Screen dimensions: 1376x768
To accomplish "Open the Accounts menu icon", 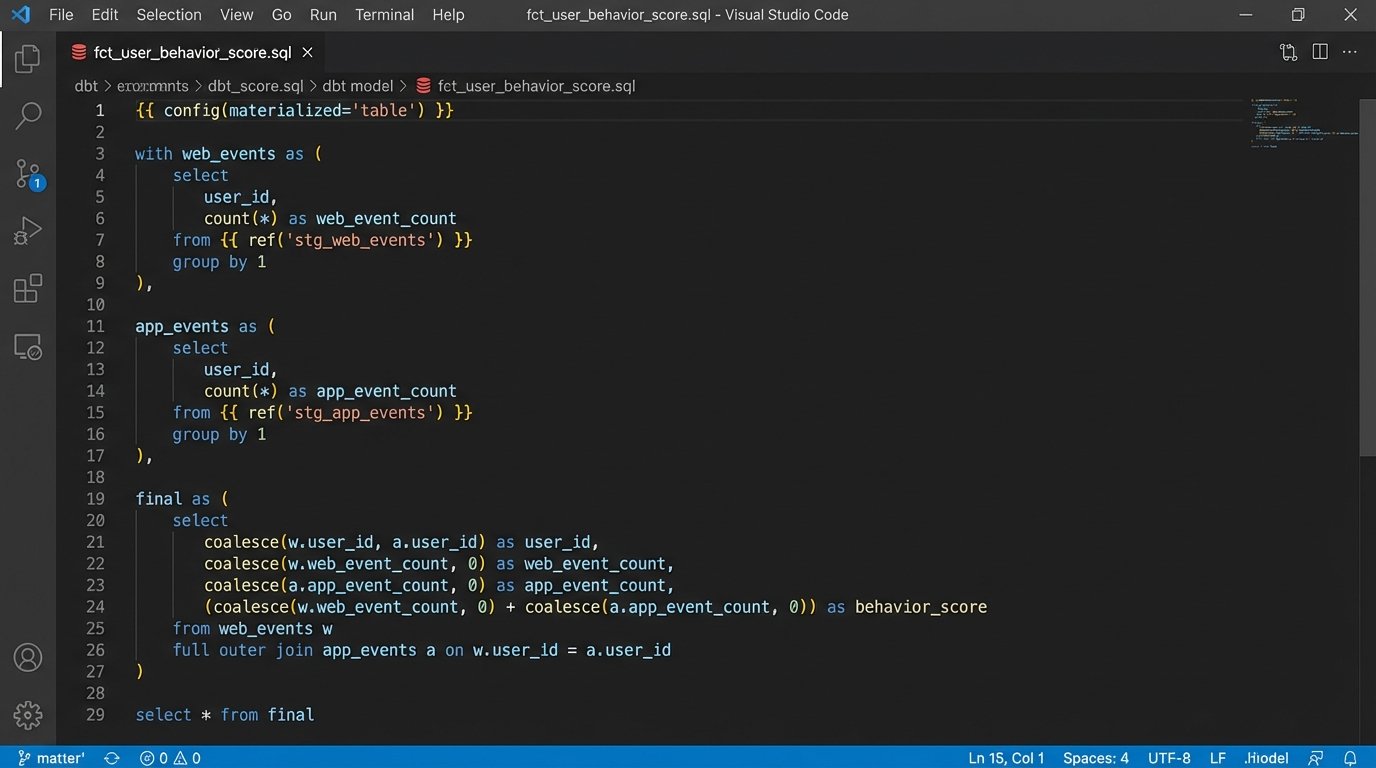I will [x=28, y=658].
